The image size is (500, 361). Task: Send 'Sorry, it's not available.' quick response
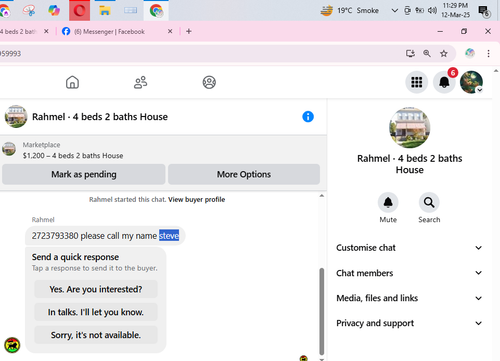coord(96,335)
